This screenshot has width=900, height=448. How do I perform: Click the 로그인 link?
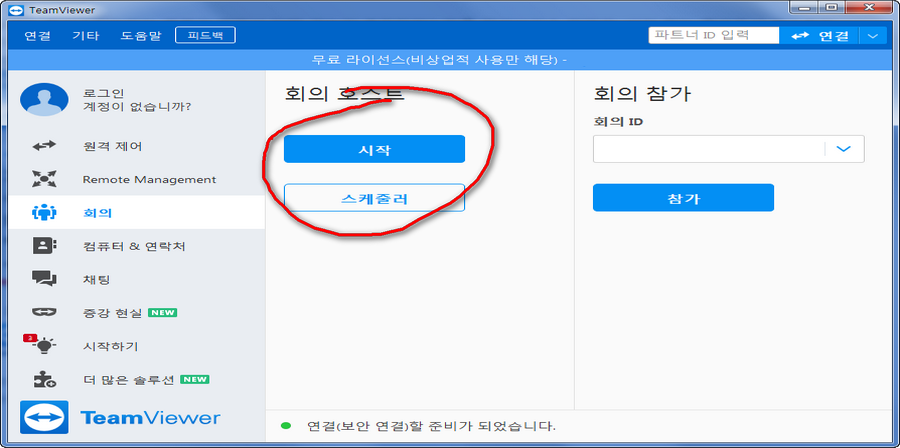104,93
